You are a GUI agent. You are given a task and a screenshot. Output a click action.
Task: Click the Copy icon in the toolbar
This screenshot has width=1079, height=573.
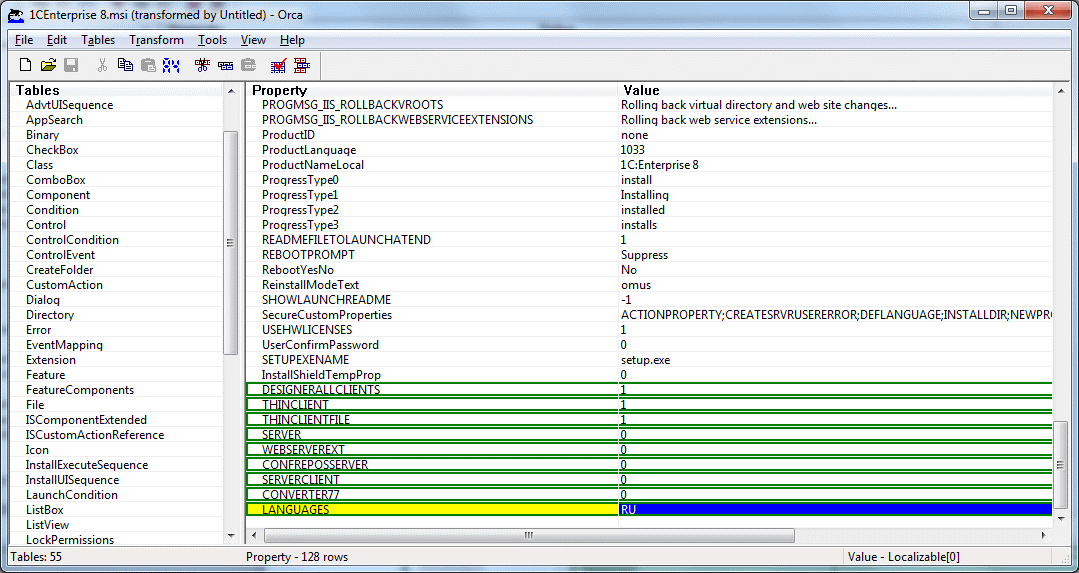[125, 65]
